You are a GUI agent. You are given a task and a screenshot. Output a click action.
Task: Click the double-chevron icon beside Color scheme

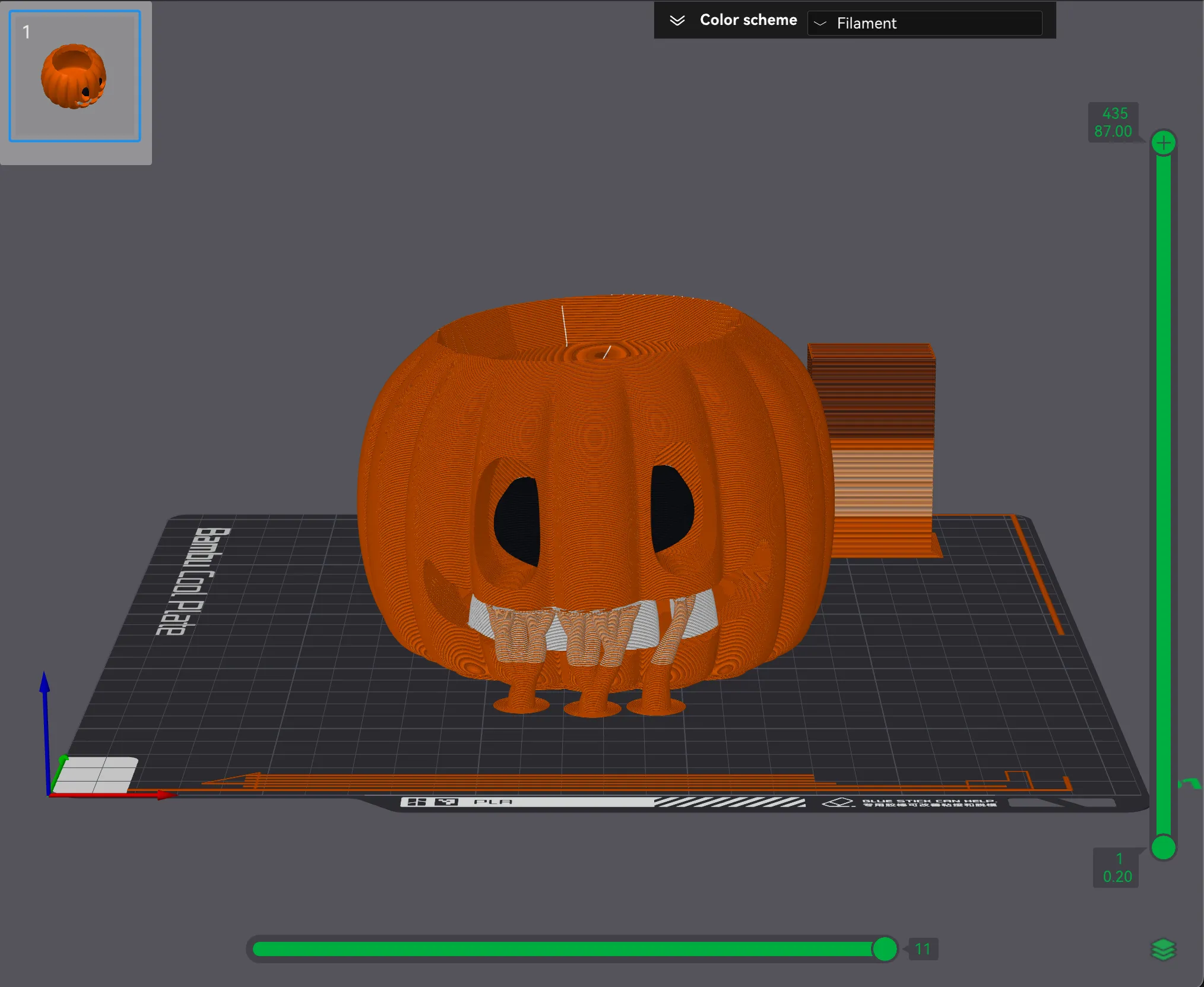tap(676, 20)
